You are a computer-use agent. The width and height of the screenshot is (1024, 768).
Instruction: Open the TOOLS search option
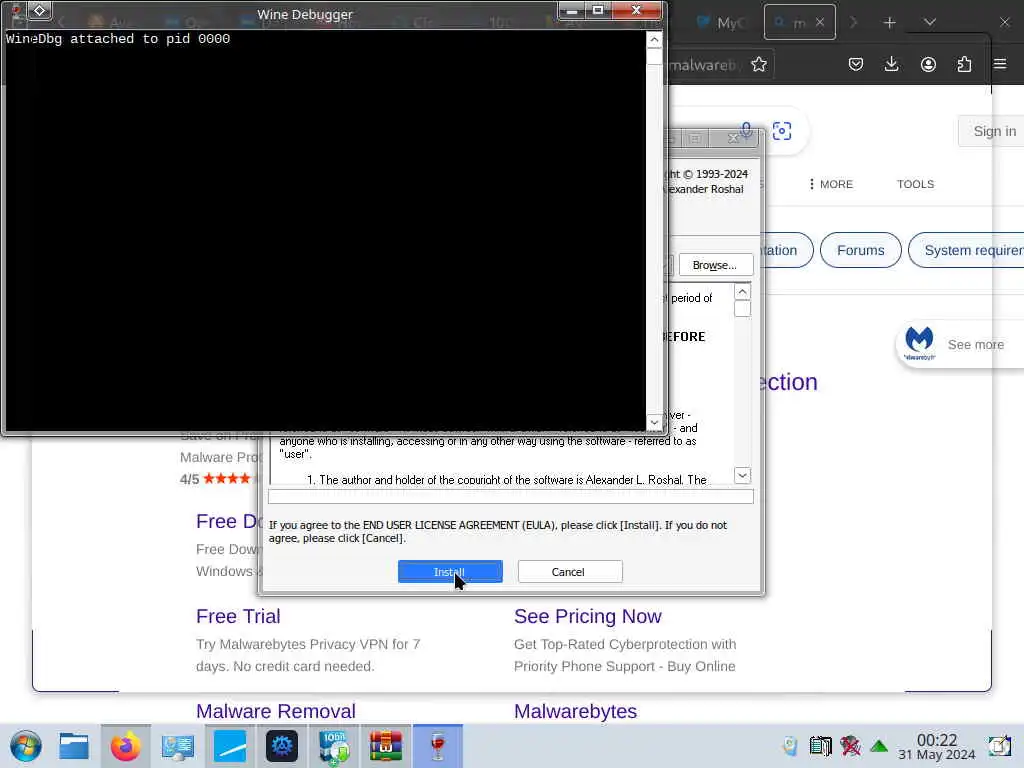pyautogui.click(x=915, y=184)
